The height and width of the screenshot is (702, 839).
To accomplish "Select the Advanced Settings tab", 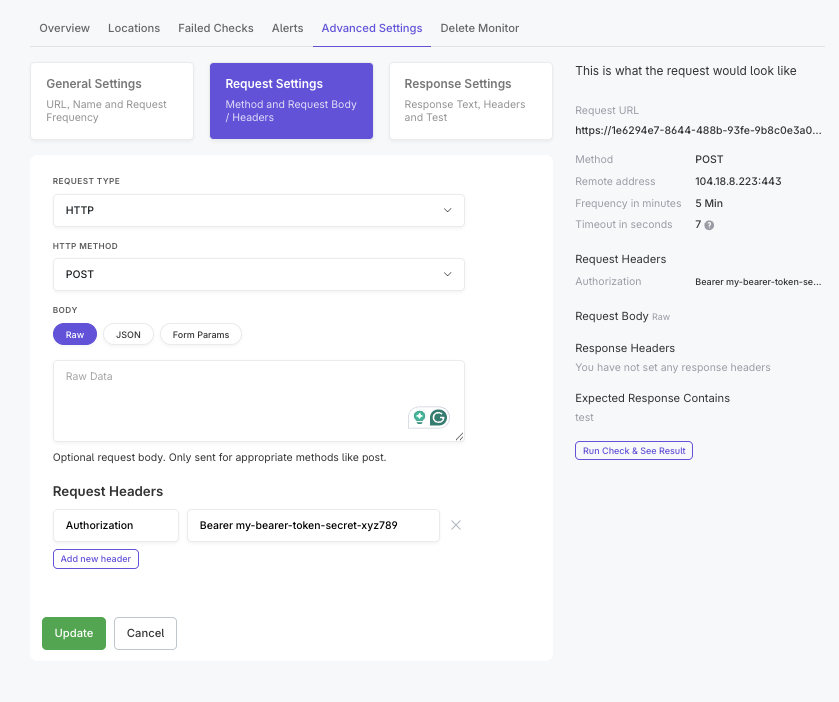I will click(372, 28).
